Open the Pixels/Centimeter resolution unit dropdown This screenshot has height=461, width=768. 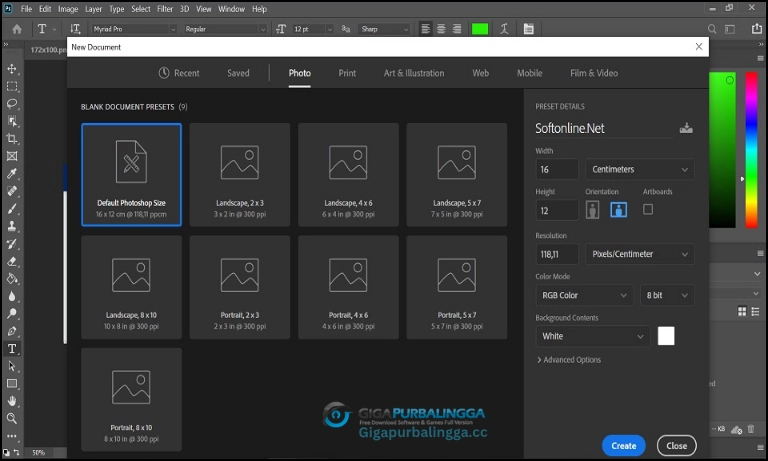point(640,254)
